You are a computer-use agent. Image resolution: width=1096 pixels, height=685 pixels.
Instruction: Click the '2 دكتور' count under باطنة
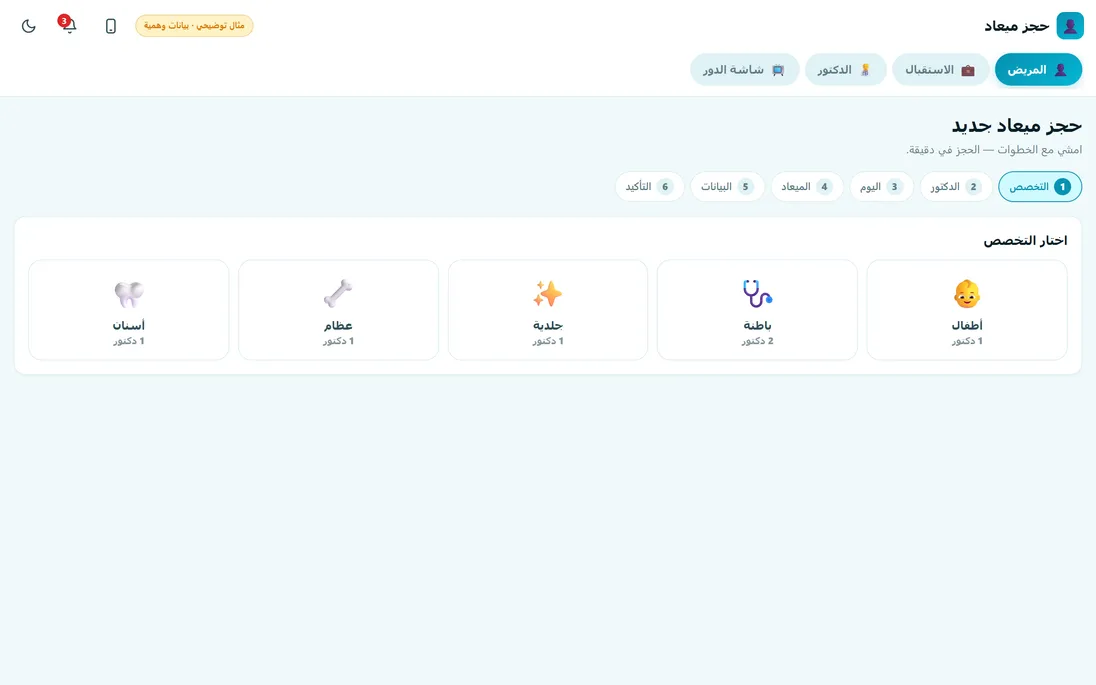(757, 341)
